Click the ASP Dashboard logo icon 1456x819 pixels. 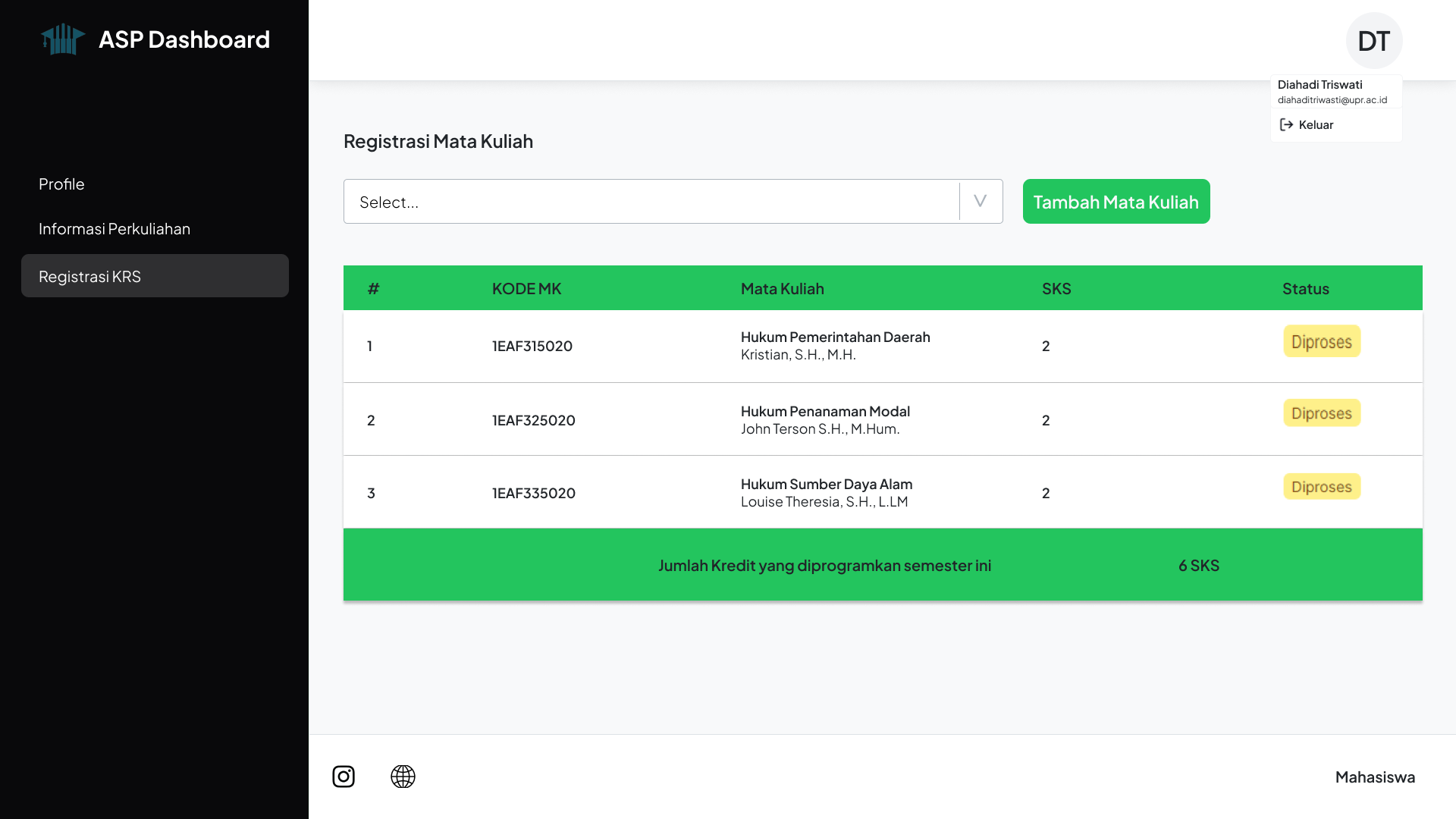click(x=62, y=39)
